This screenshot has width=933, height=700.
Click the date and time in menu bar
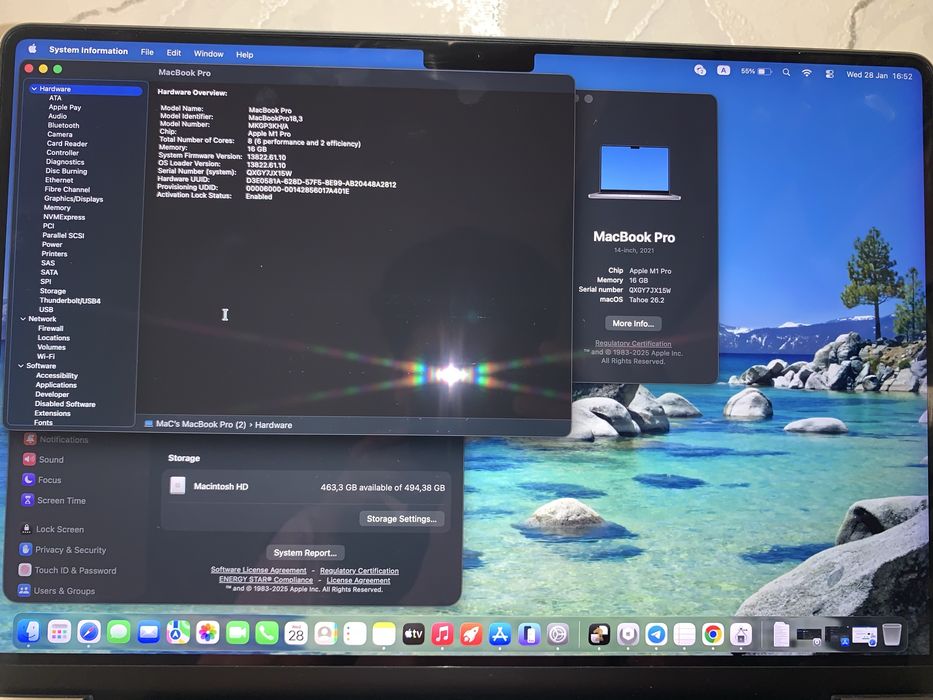(x=879, y=76)
